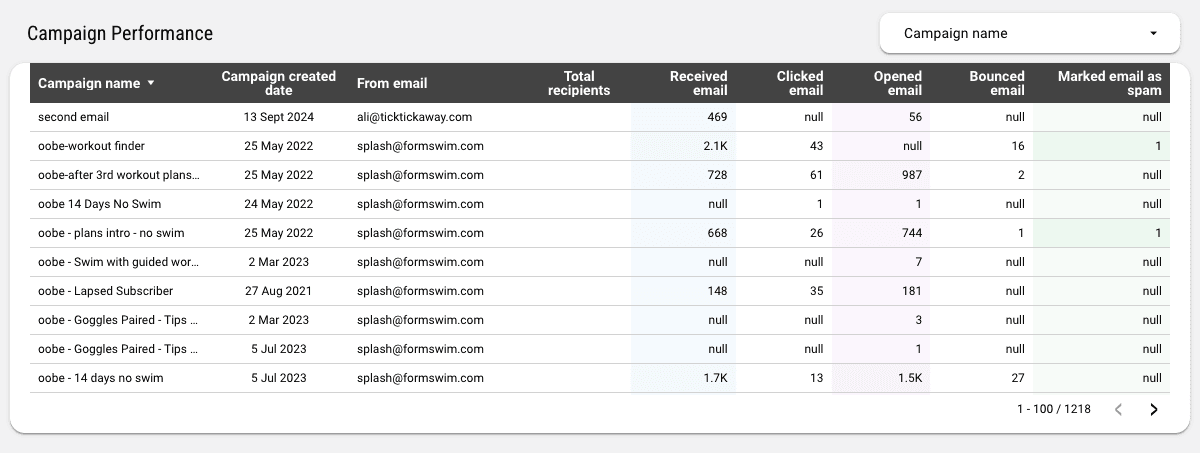The image size is (1200, 453).
Task: Click the opened value 744
Action: (x=911, y=233)
